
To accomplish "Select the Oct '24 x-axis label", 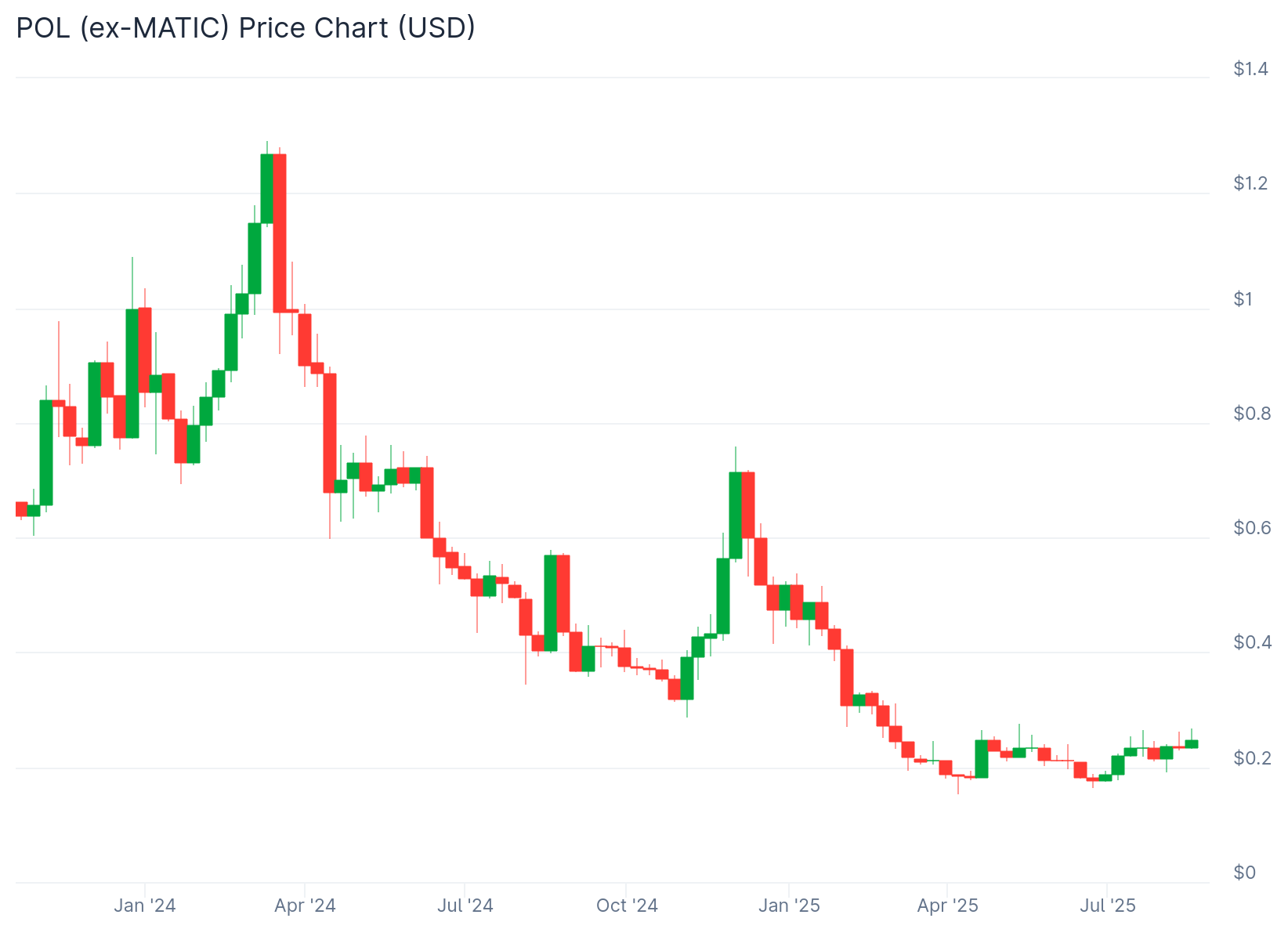I will tap(627, 906).
